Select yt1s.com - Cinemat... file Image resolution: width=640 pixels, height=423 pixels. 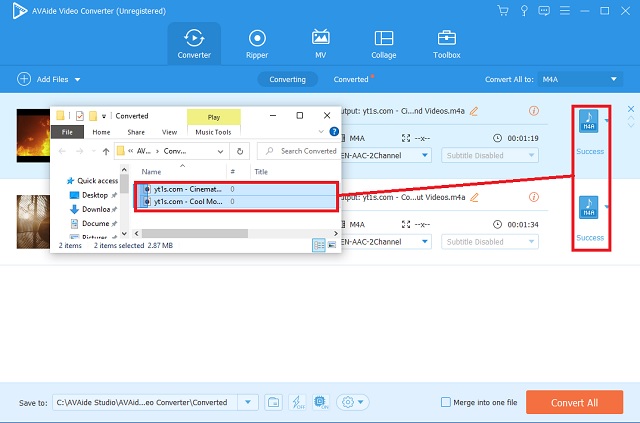236,189
